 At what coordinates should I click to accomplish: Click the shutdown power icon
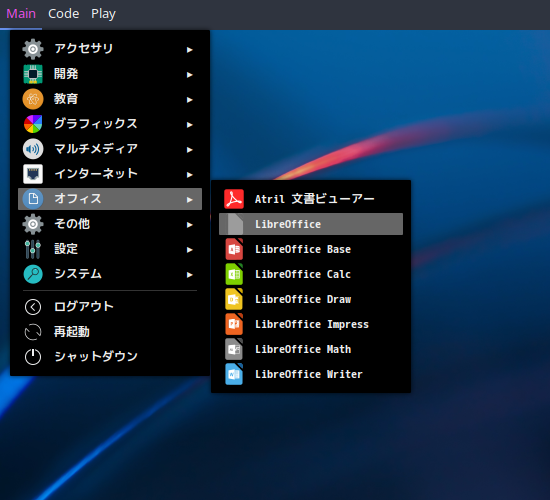tap(33, 357)
